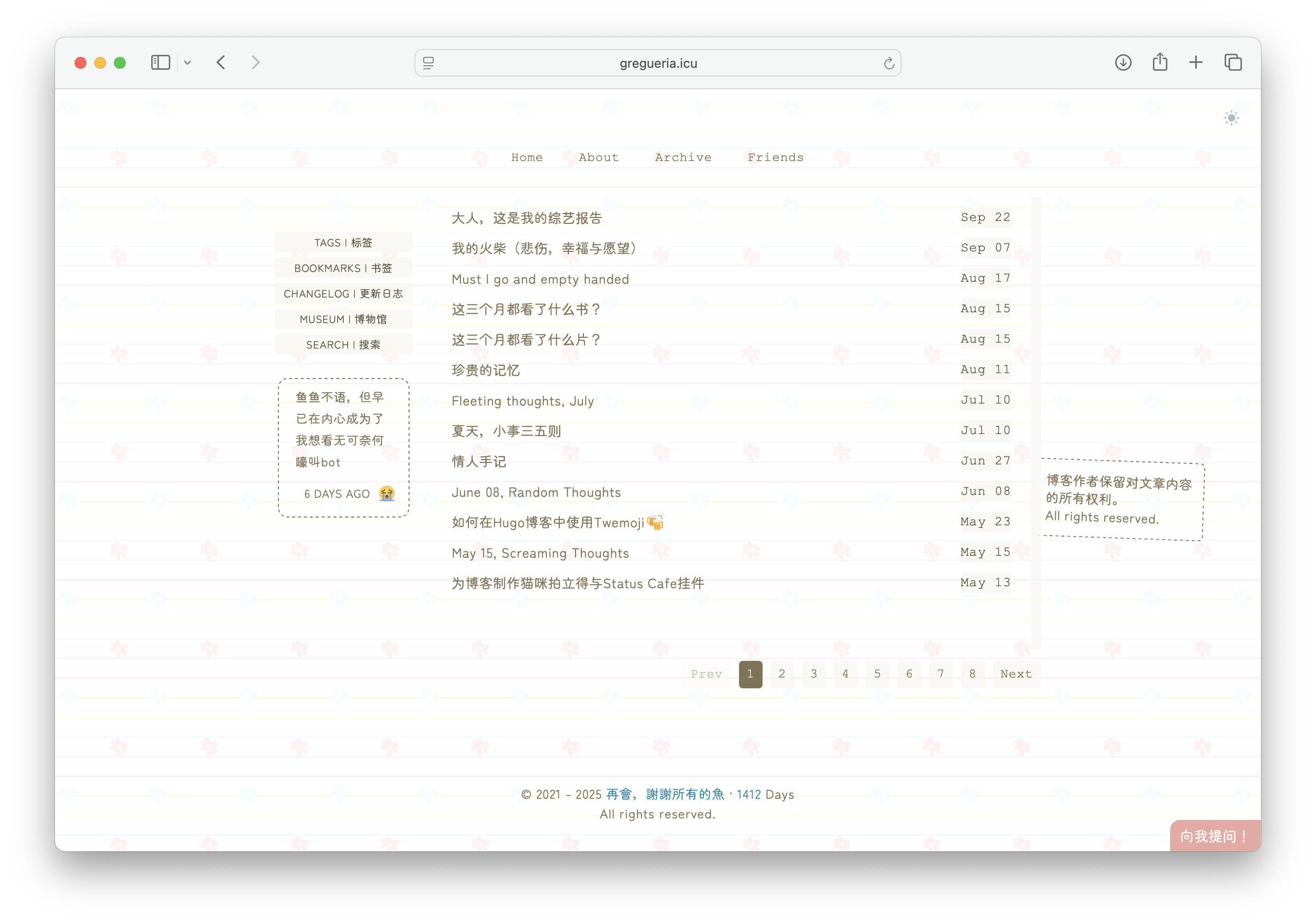Expand the sidebar options chevron
1316x924 pixels.
pos(188,63)
